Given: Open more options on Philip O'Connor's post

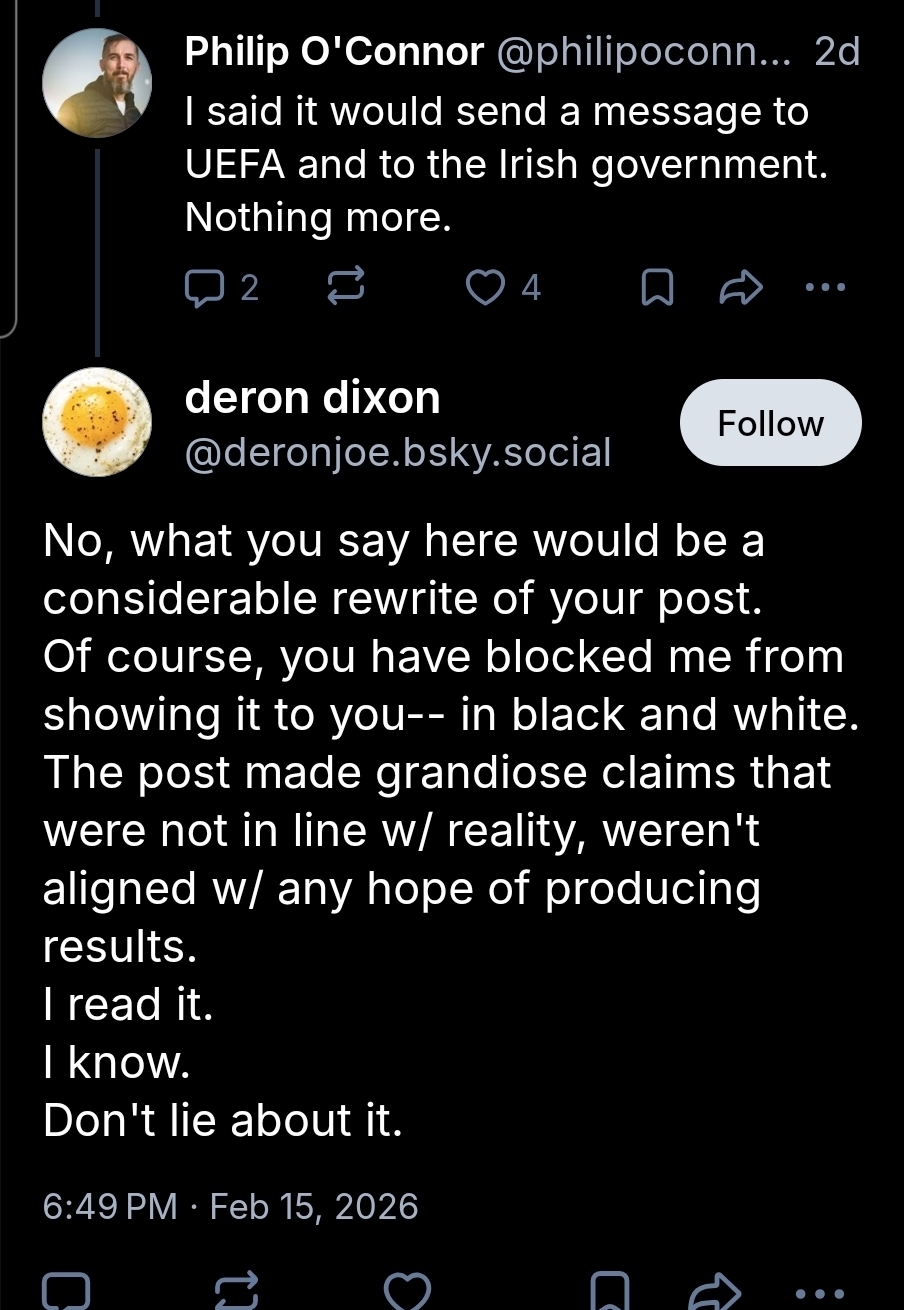Looking at the screenshot, I should (825, 288).
